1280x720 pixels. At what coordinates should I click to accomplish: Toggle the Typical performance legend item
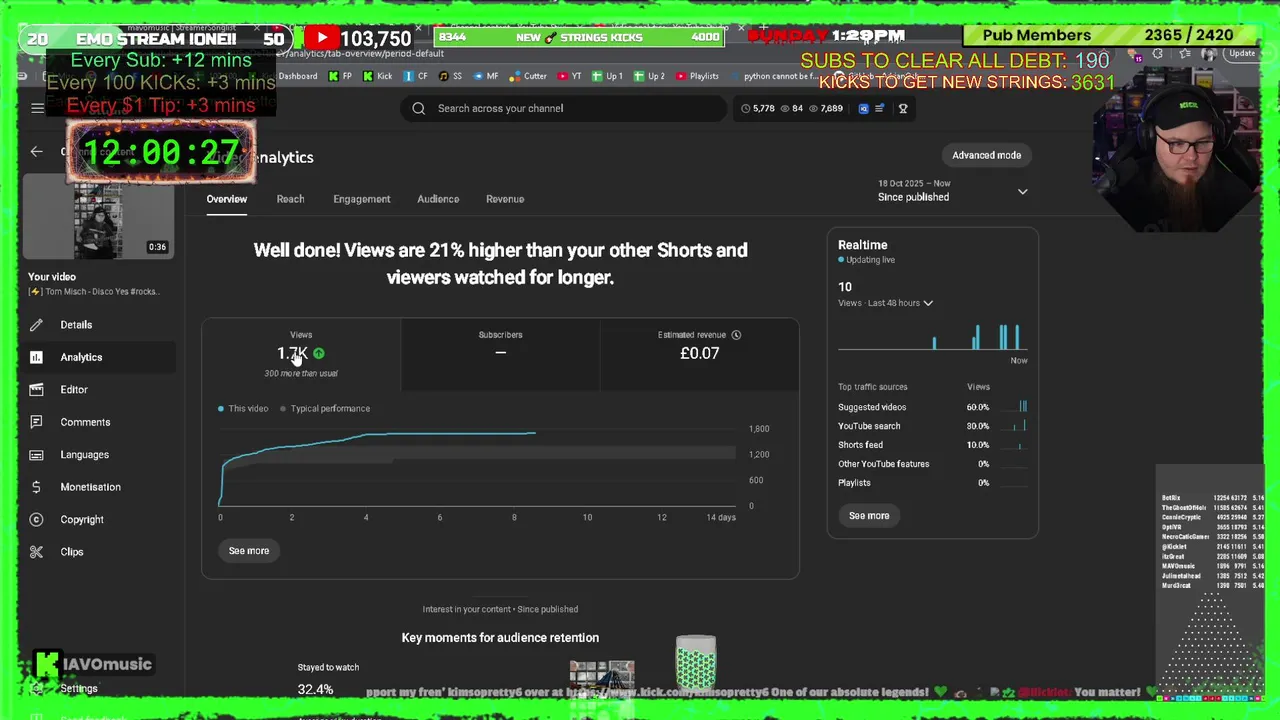(326, 409)
